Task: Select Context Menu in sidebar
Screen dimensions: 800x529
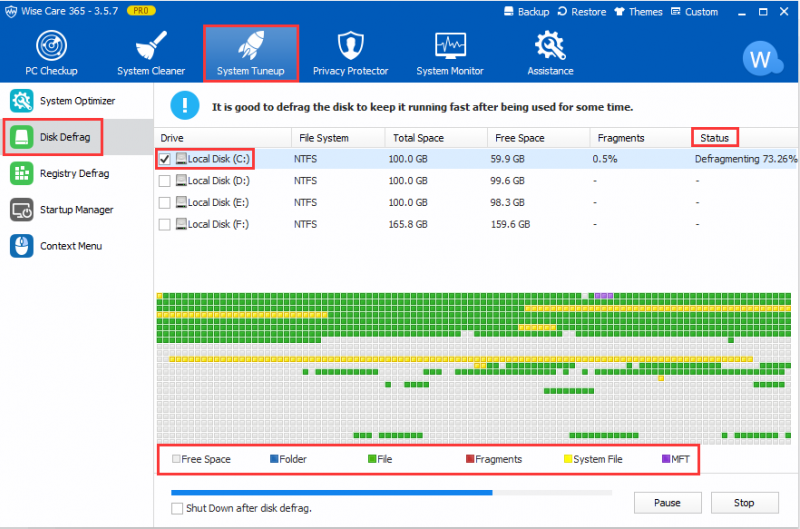Action: point(77,246)
